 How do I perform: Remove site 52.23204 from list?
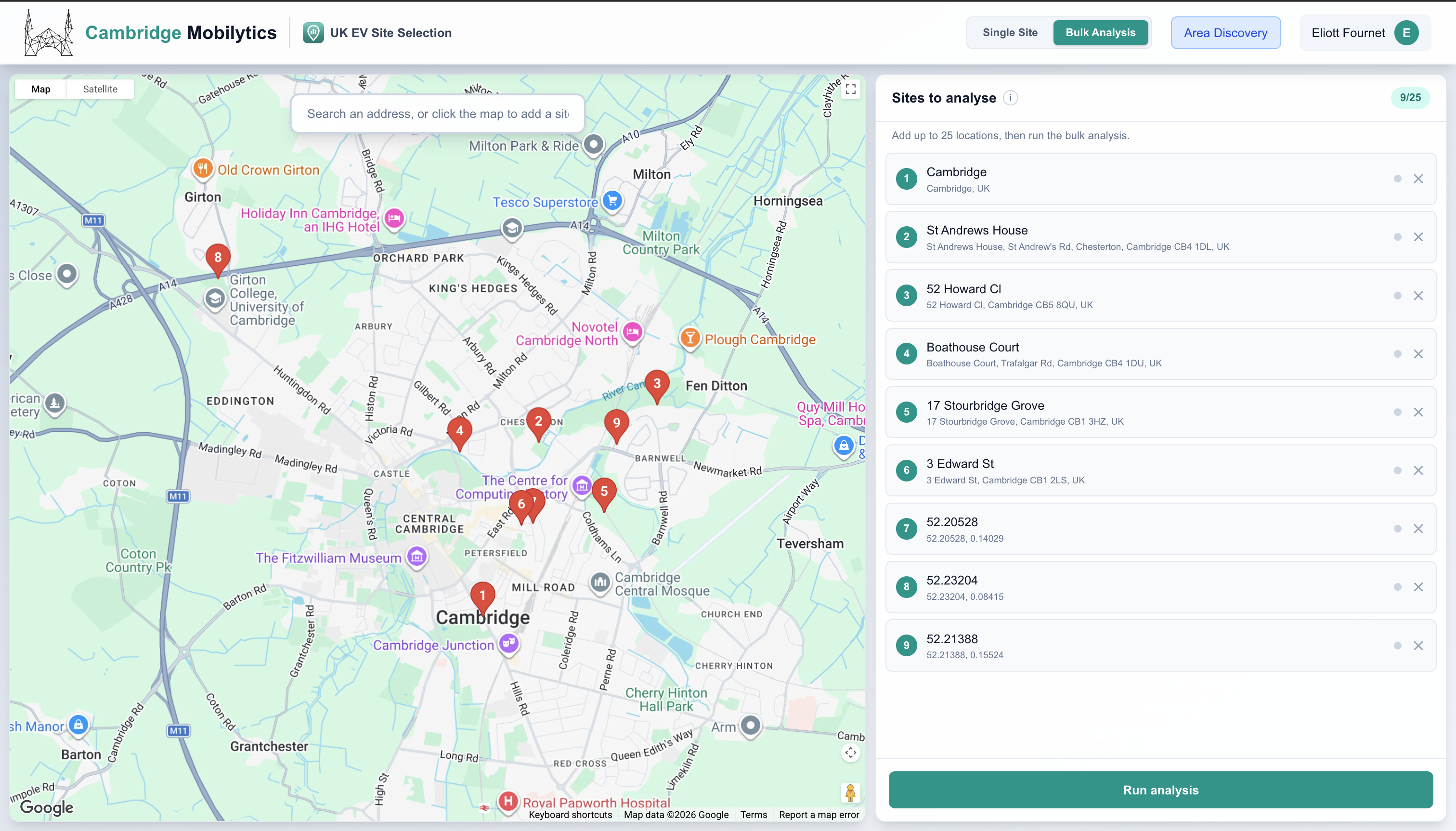(x=1418, y=587)
